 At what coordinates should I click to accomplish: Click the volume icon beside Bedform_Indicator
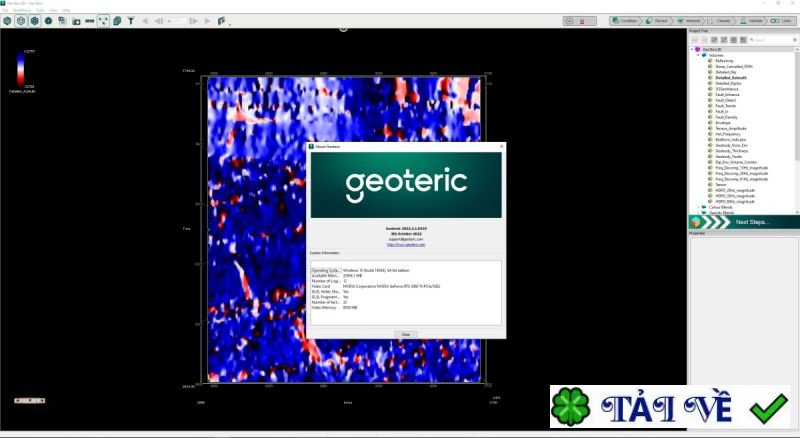coord(710,139)
